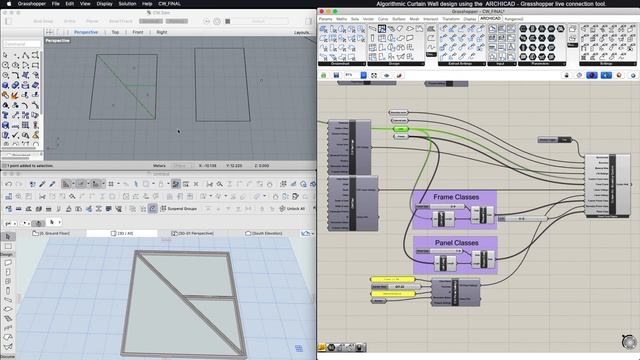This screenshot has height=360, width=640.
Task: Toggle Planar mode in Rhino
Action: [x=92, y=21]
